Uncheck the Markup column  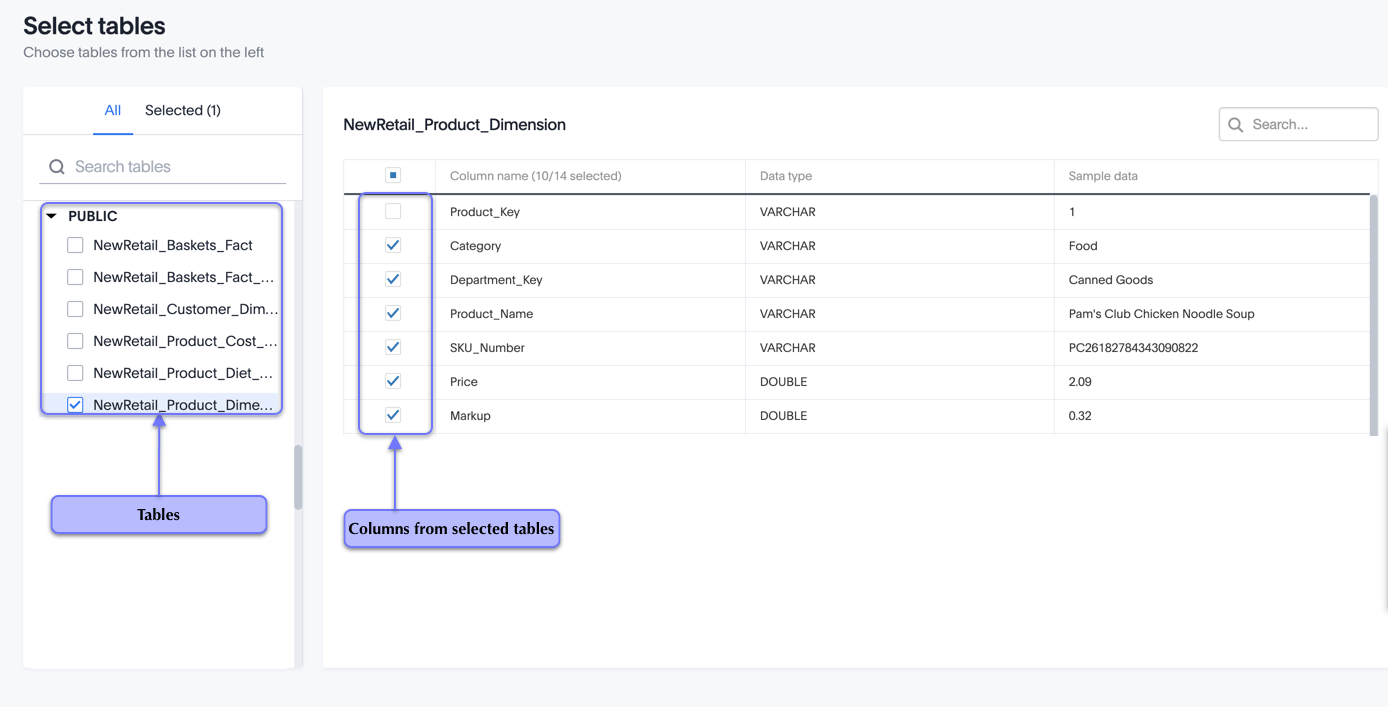[x=393, y=415]
